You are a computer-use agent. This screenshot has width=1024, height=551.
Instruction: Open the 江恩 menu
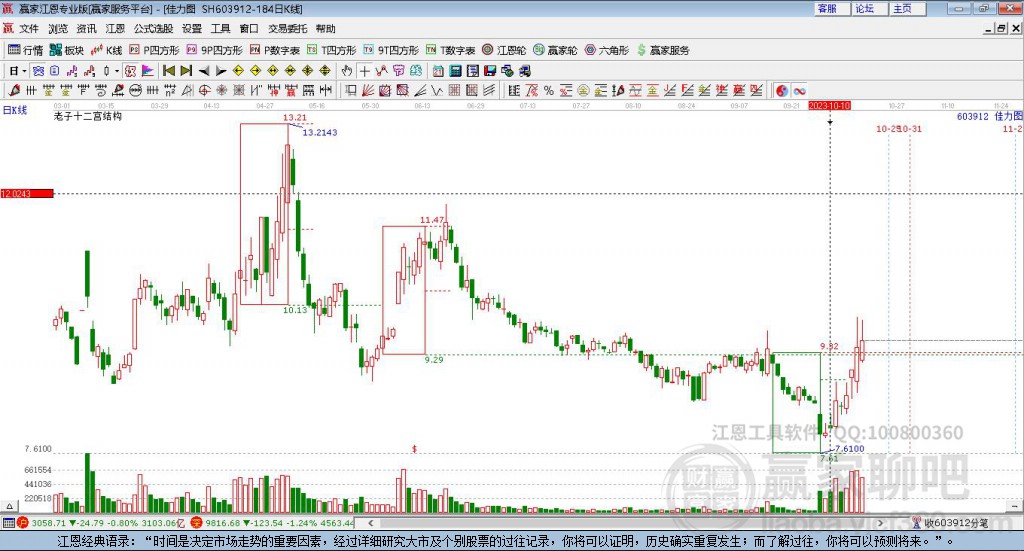click(x=115, y=29)
